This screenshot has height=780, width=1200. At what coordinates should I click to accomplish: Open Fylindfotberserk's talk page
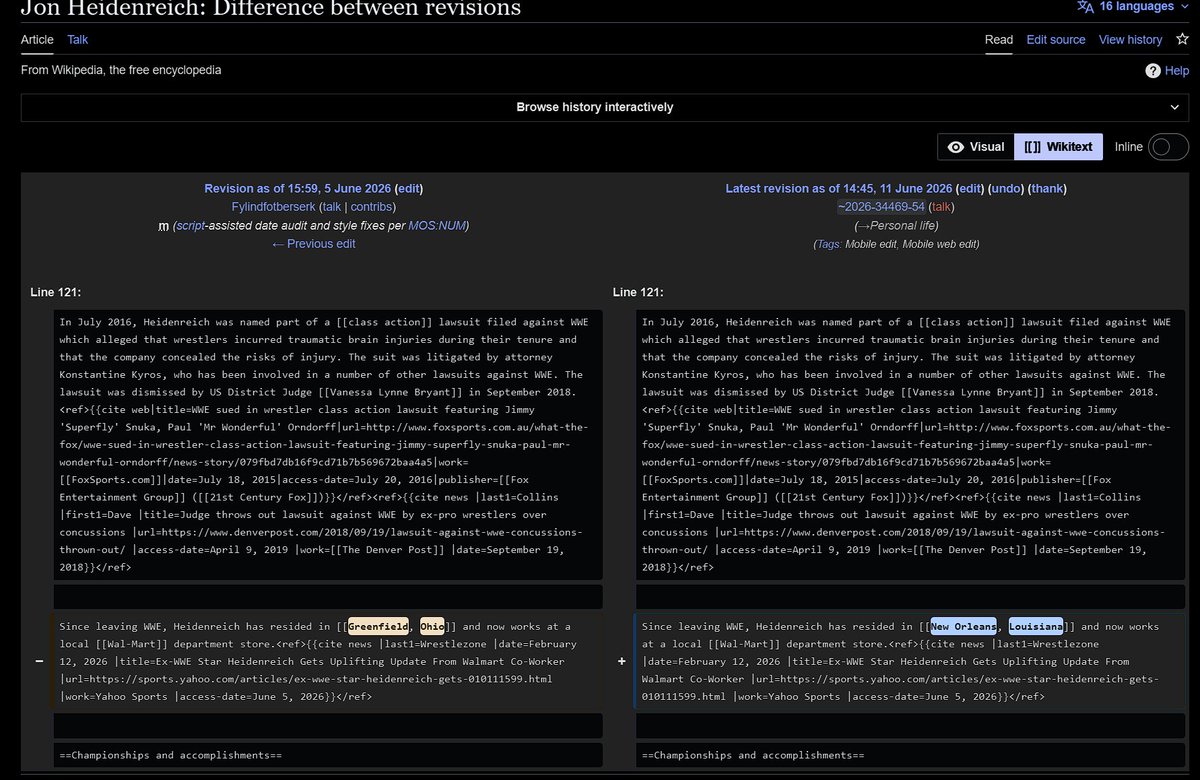pos(330,207)
